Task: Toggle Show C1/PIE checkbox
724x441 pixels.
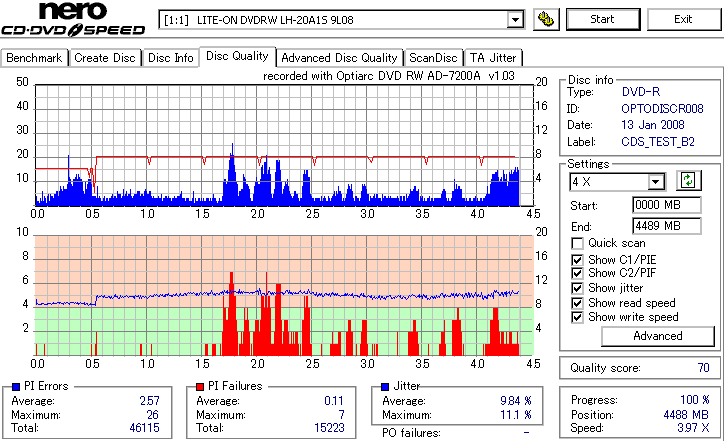Action: [x=577, y=260]
